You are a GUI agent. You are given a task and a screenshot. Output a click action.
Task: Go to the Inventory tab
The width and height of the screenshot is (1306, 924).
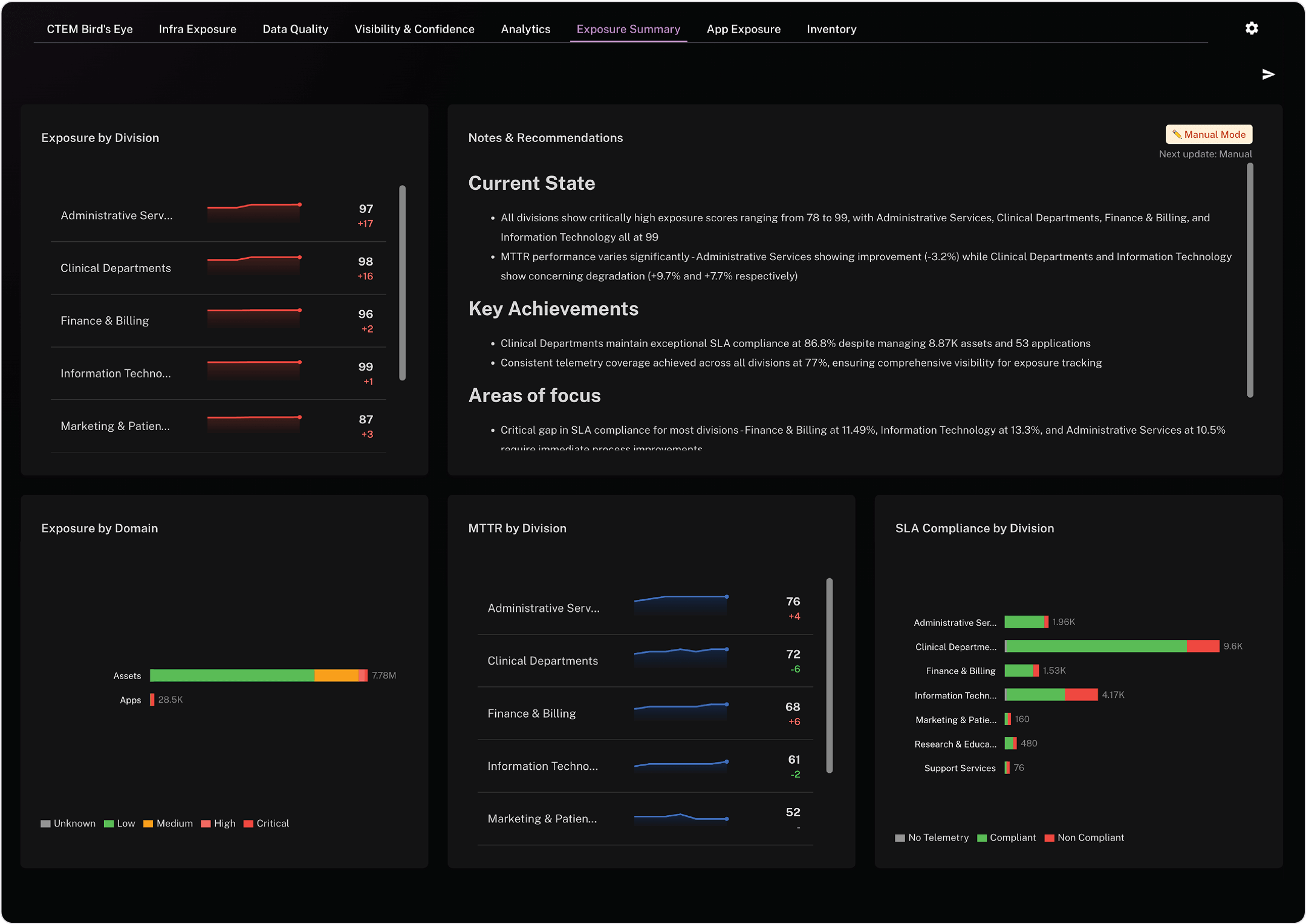[x=831, y=29]
